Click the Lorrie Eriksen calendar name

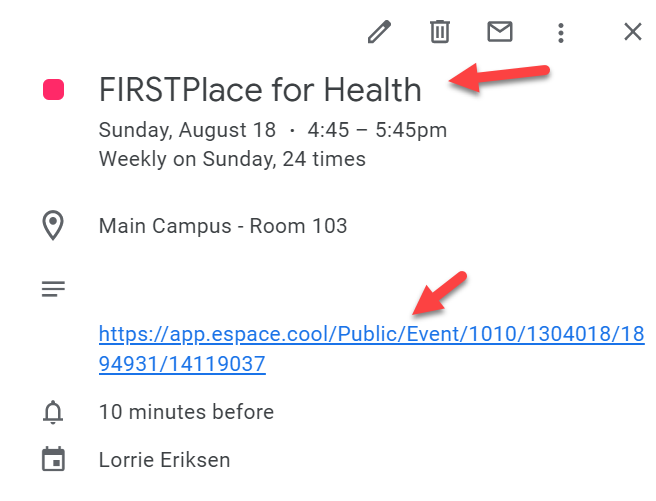click(164, 460)
